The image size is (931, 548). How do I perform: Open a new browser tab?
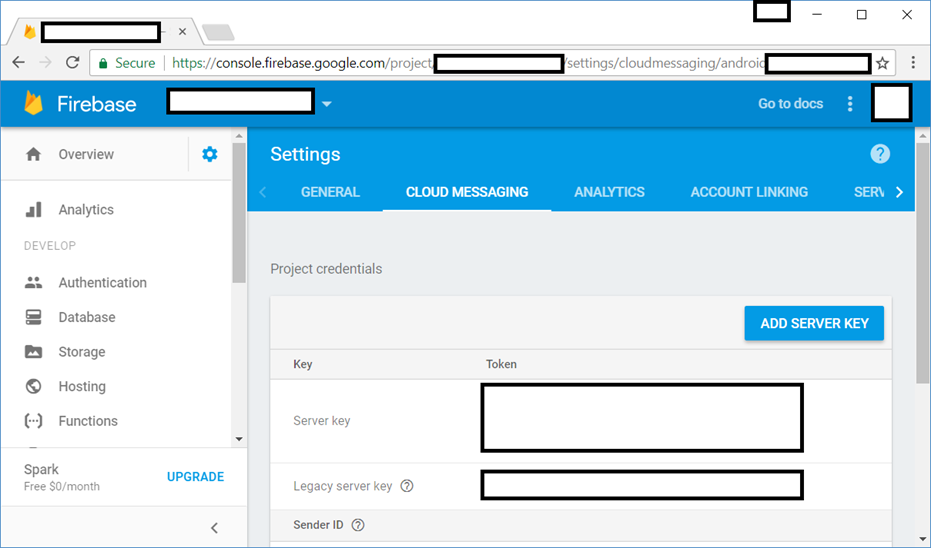[218, 32]
